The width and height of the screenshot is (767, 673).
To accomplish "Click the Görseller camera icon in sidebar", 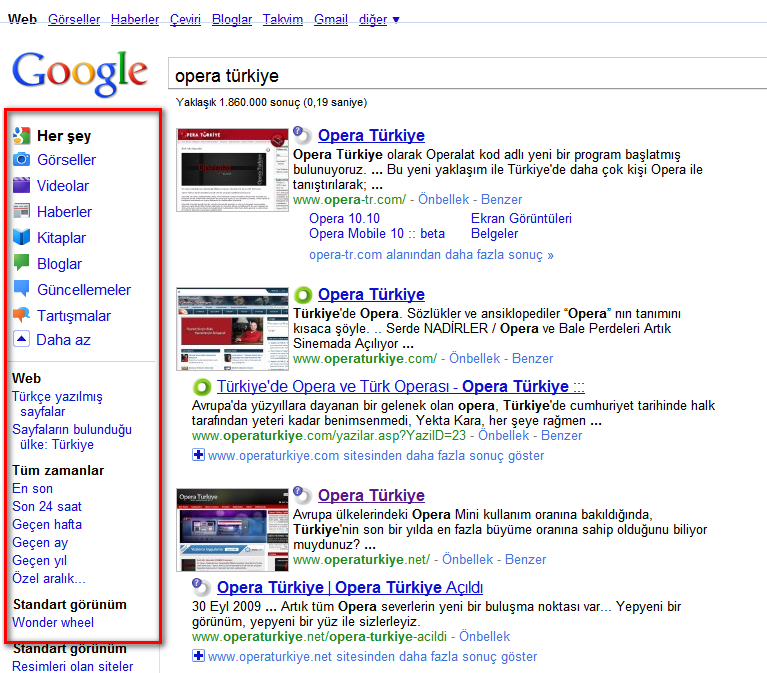I will point(22,159).
